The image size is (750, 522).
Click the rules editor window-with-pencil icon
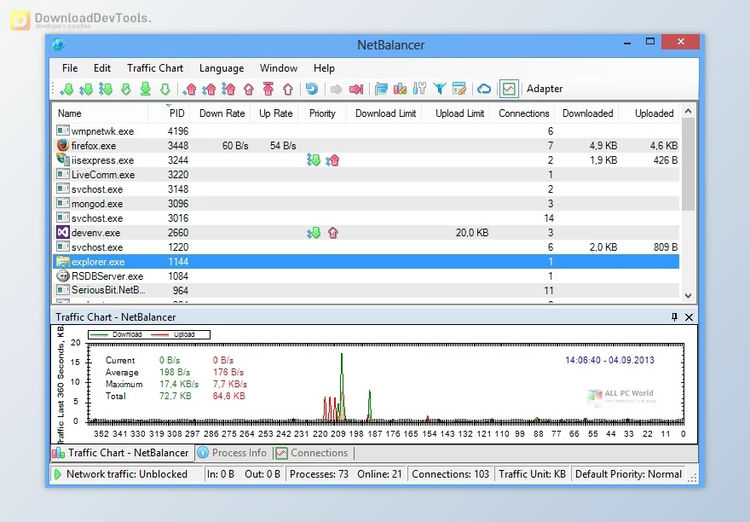pyautogui.click(x=459, y=89)
